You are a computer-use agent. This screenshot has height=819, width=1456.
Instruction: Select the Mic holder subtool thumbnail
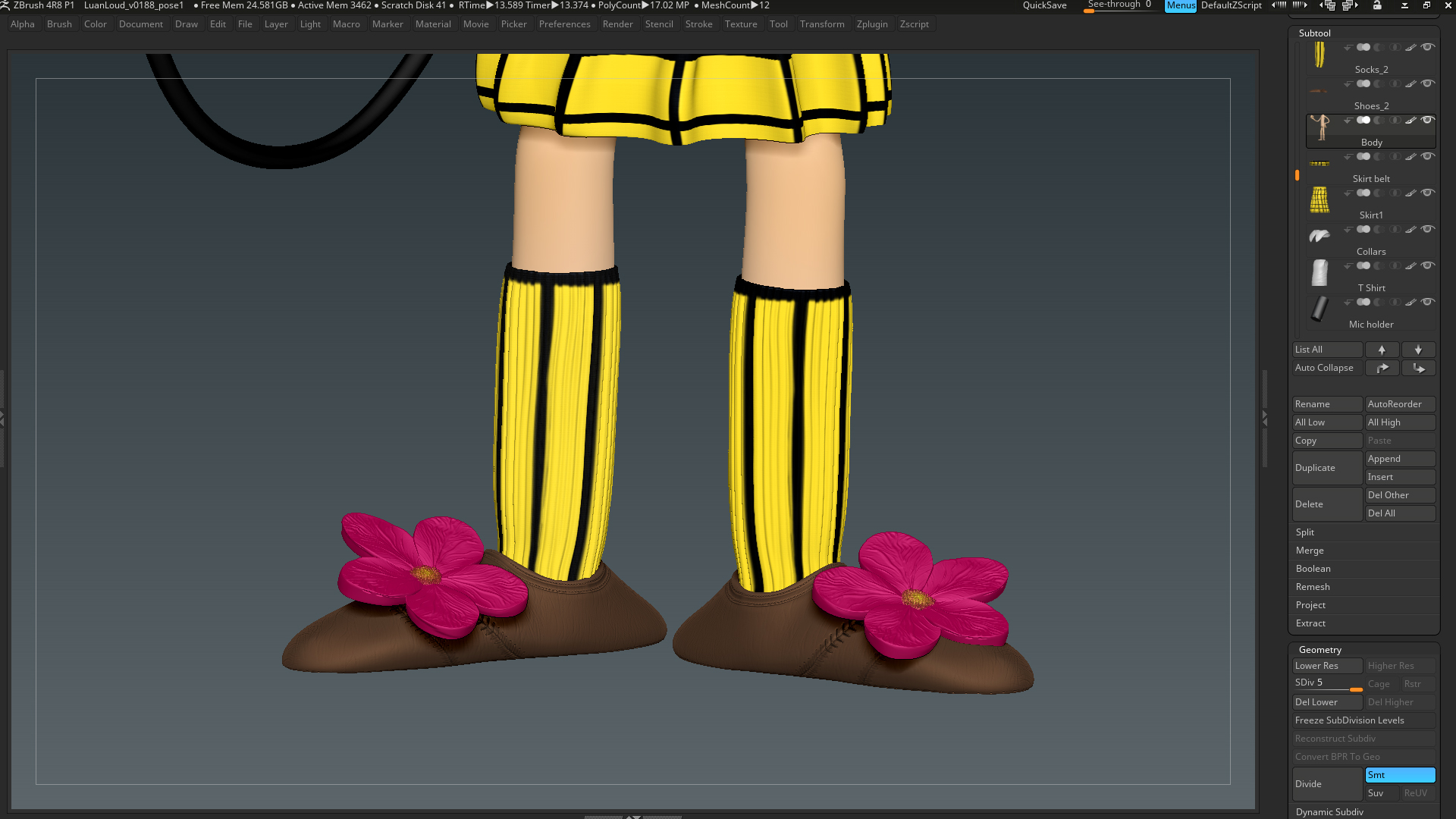[1319, 309]
